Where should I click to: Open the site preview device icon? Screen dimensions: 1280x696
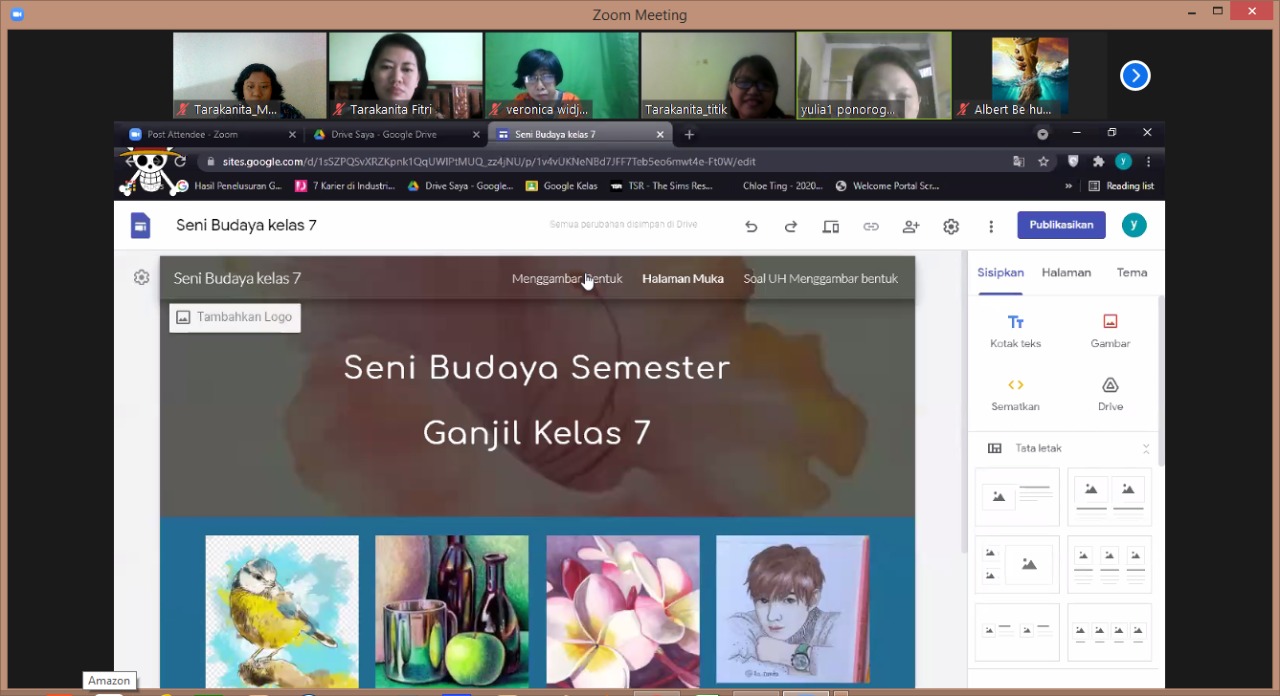point(831,226)
